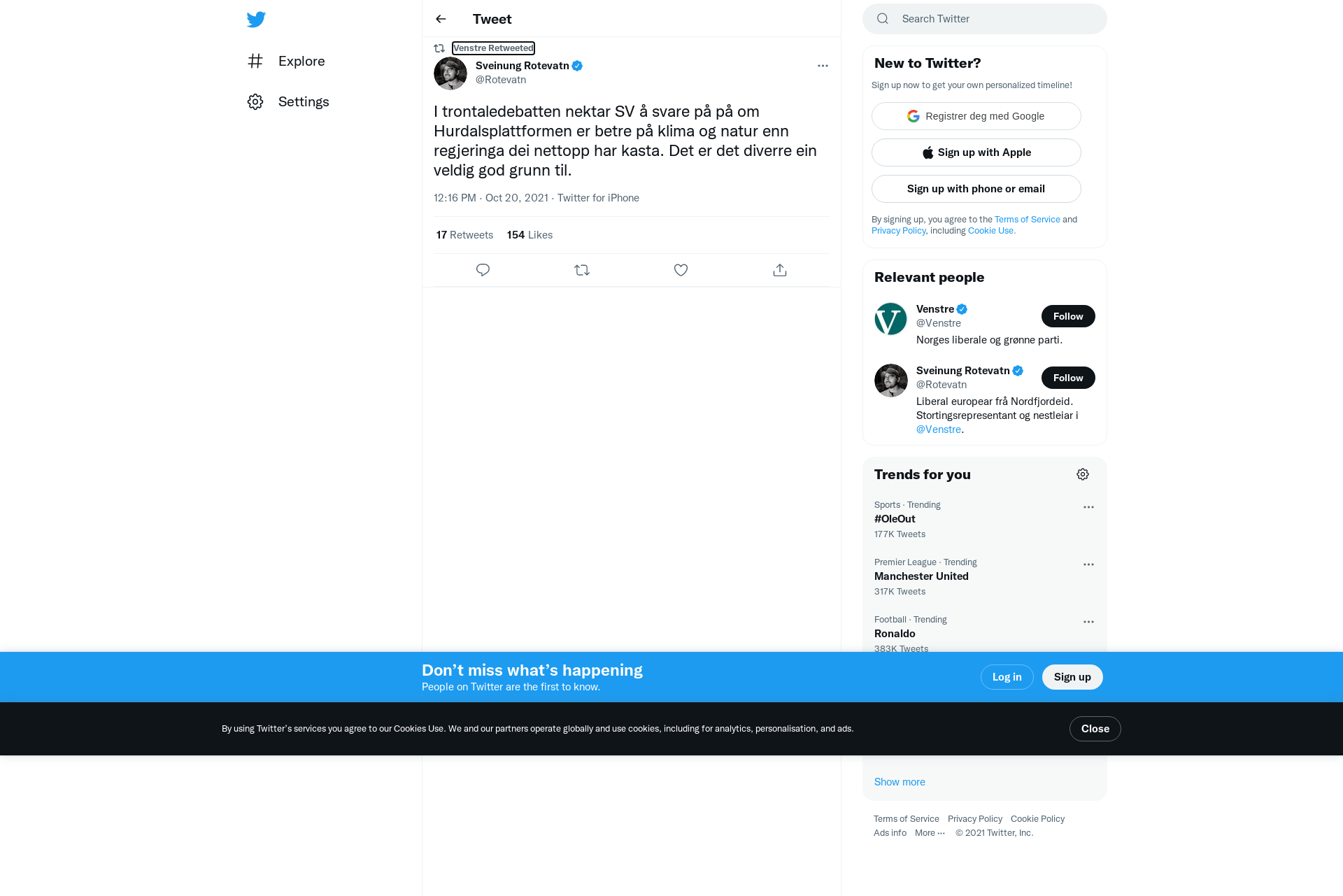Retweet using the retweet arrows icon
Viewport: 1343px width, 896px height.
point(582,270)
